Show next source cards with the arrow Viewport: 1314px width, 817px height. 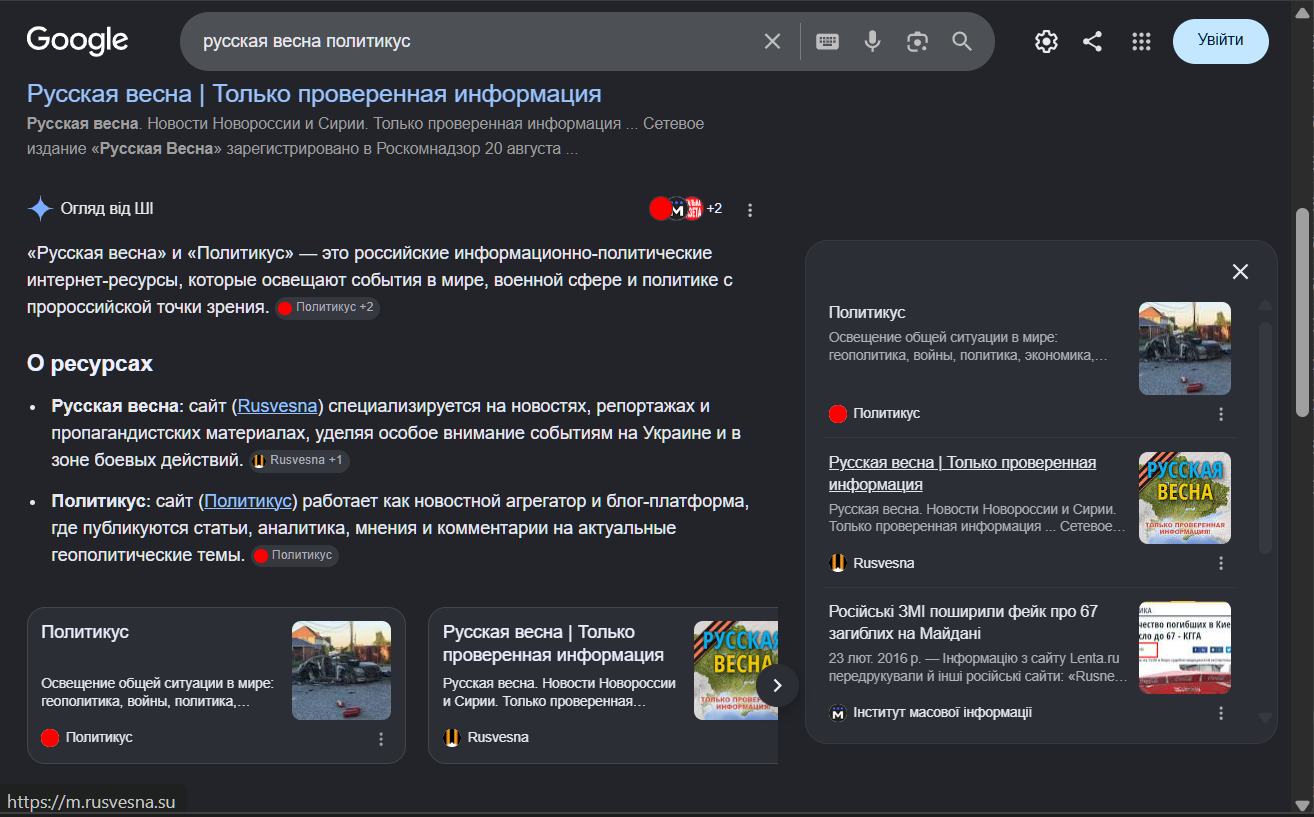click(x=777, y=685)
